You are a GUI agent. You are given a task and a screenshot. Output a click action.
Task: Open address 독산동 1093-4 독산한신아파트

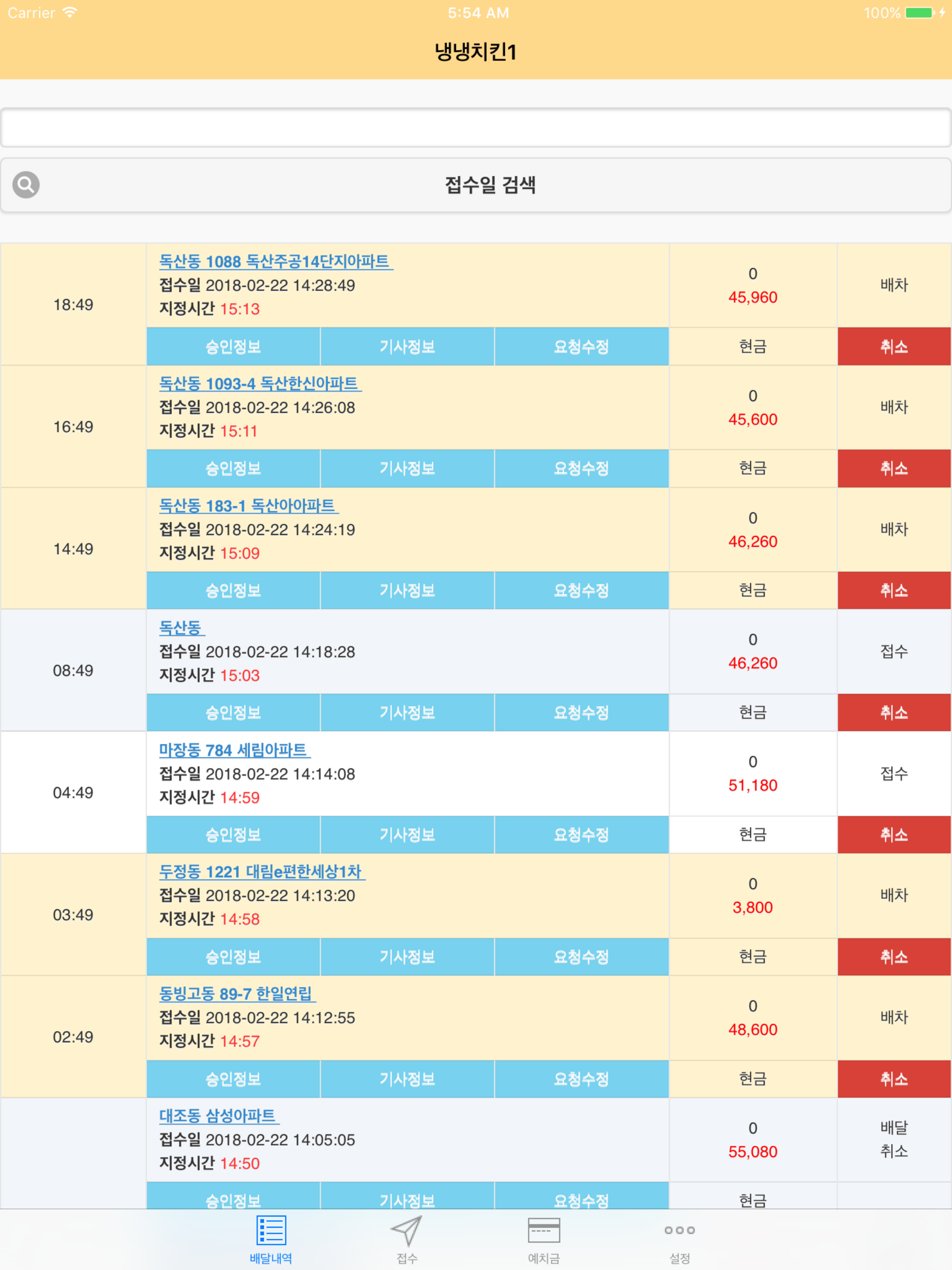click(x=260, y=384)
